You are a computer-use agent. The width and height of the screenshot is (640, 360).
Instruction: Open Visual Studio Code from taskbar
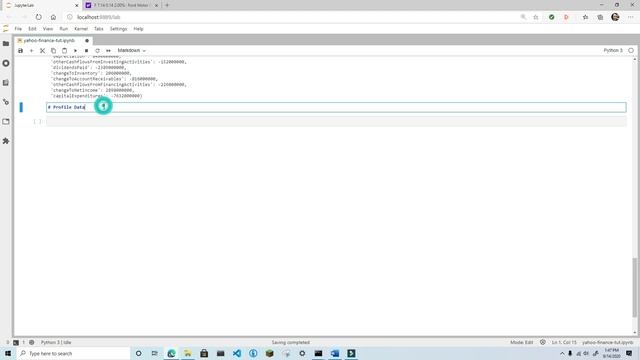point(237,353)
